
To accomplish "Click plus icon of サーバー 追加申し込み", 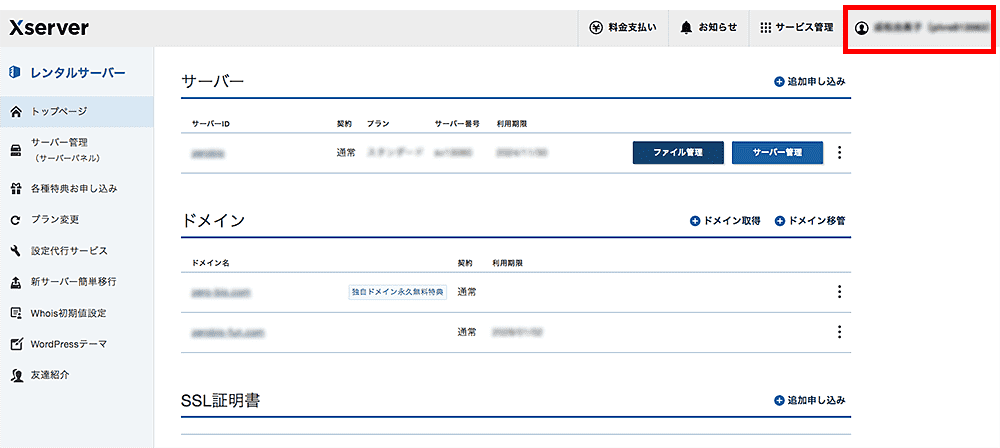I will 779,82.
